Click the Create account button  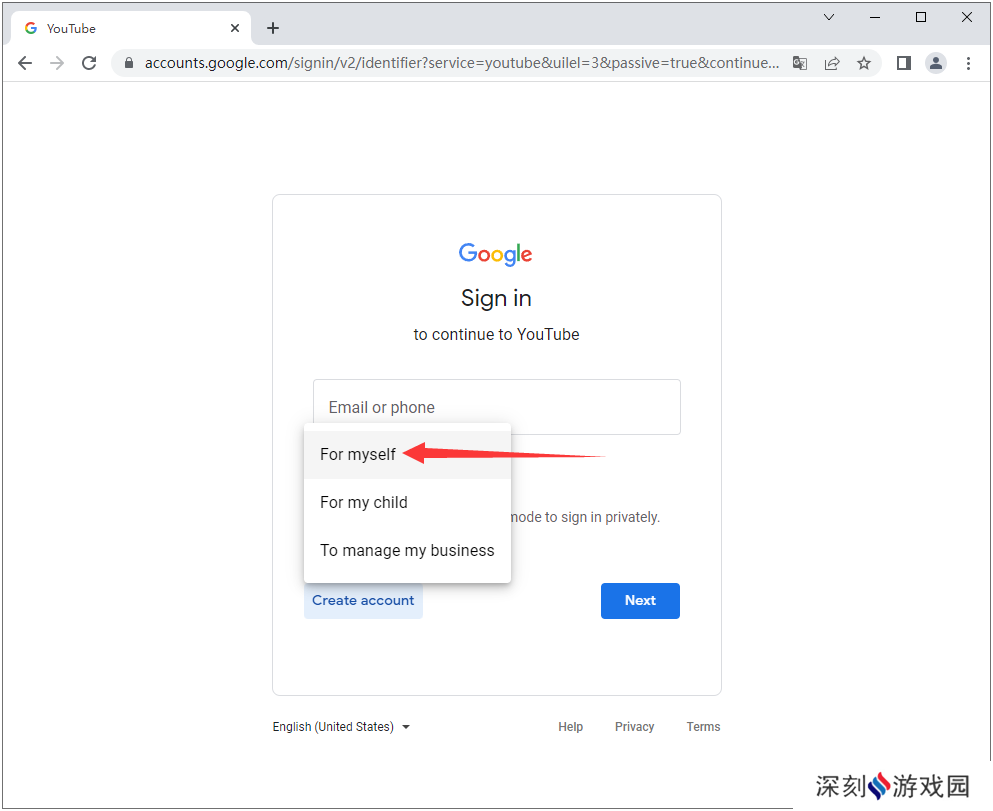pos(363,600)
